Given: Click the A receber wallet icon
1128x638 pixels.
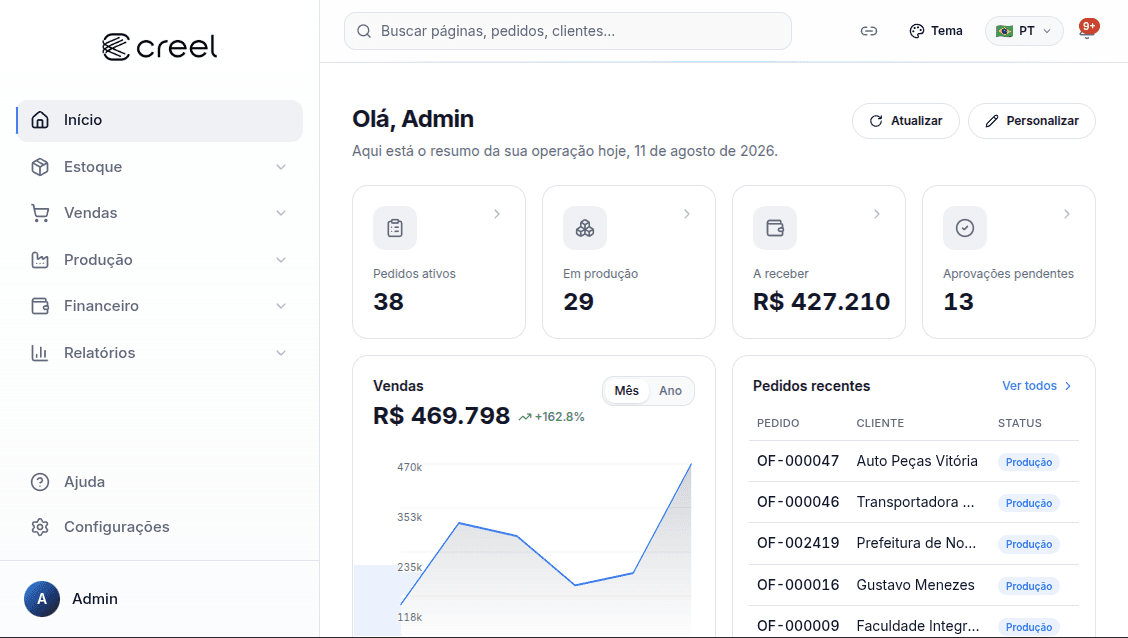Looking at the screenshot, I should [775, 228].
